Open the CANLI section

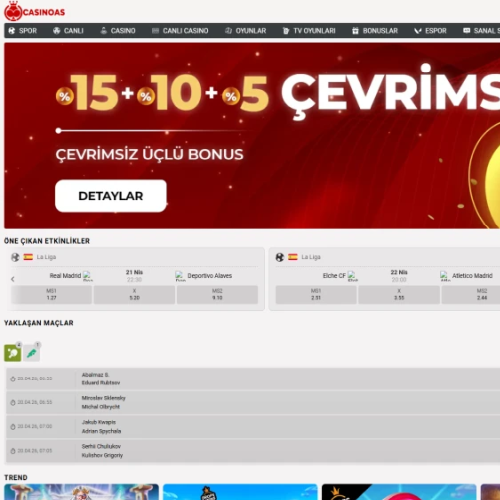[x=68, y=31]
